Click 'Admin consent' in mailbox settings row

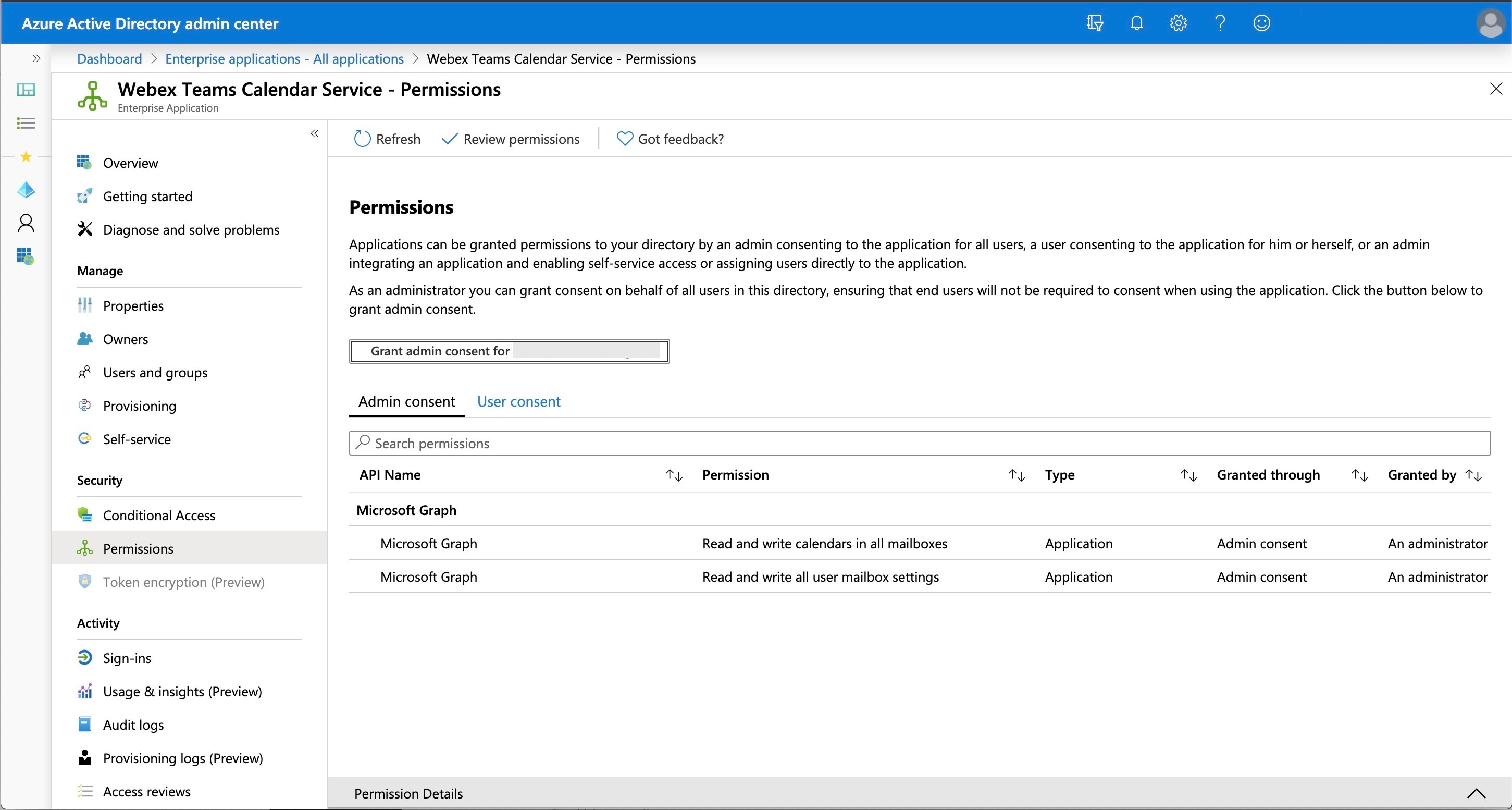point(1261,577)
